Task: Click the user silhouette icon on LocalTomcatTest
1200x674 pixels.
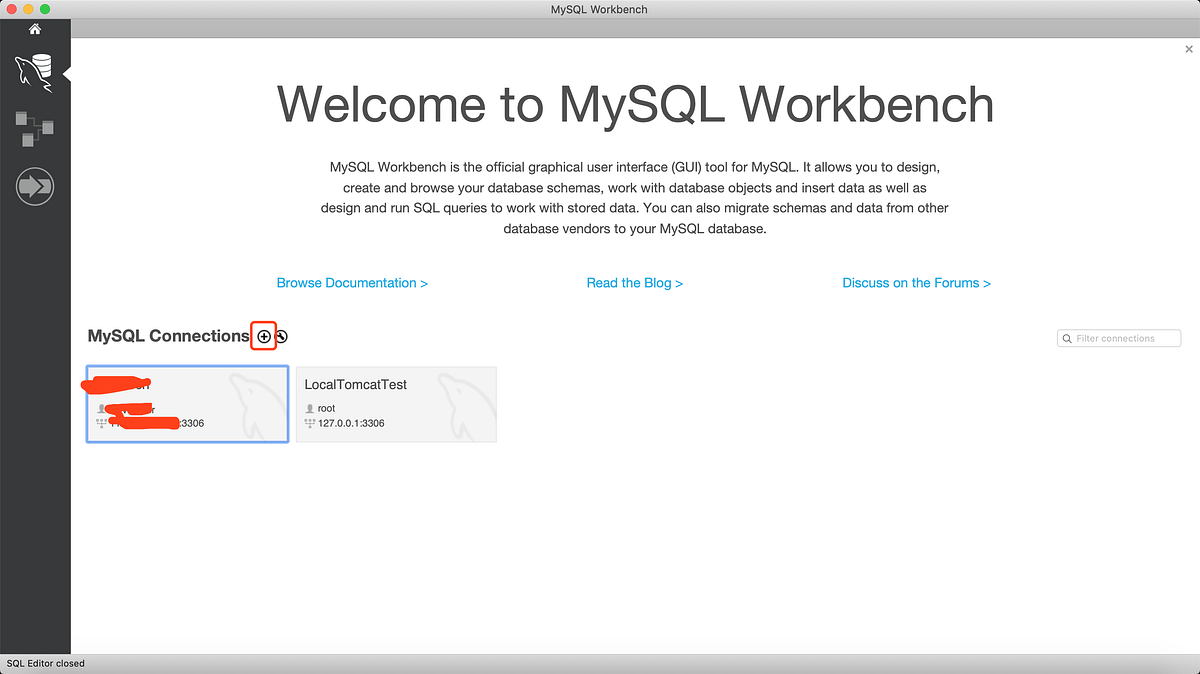Action: pos(308,407)
